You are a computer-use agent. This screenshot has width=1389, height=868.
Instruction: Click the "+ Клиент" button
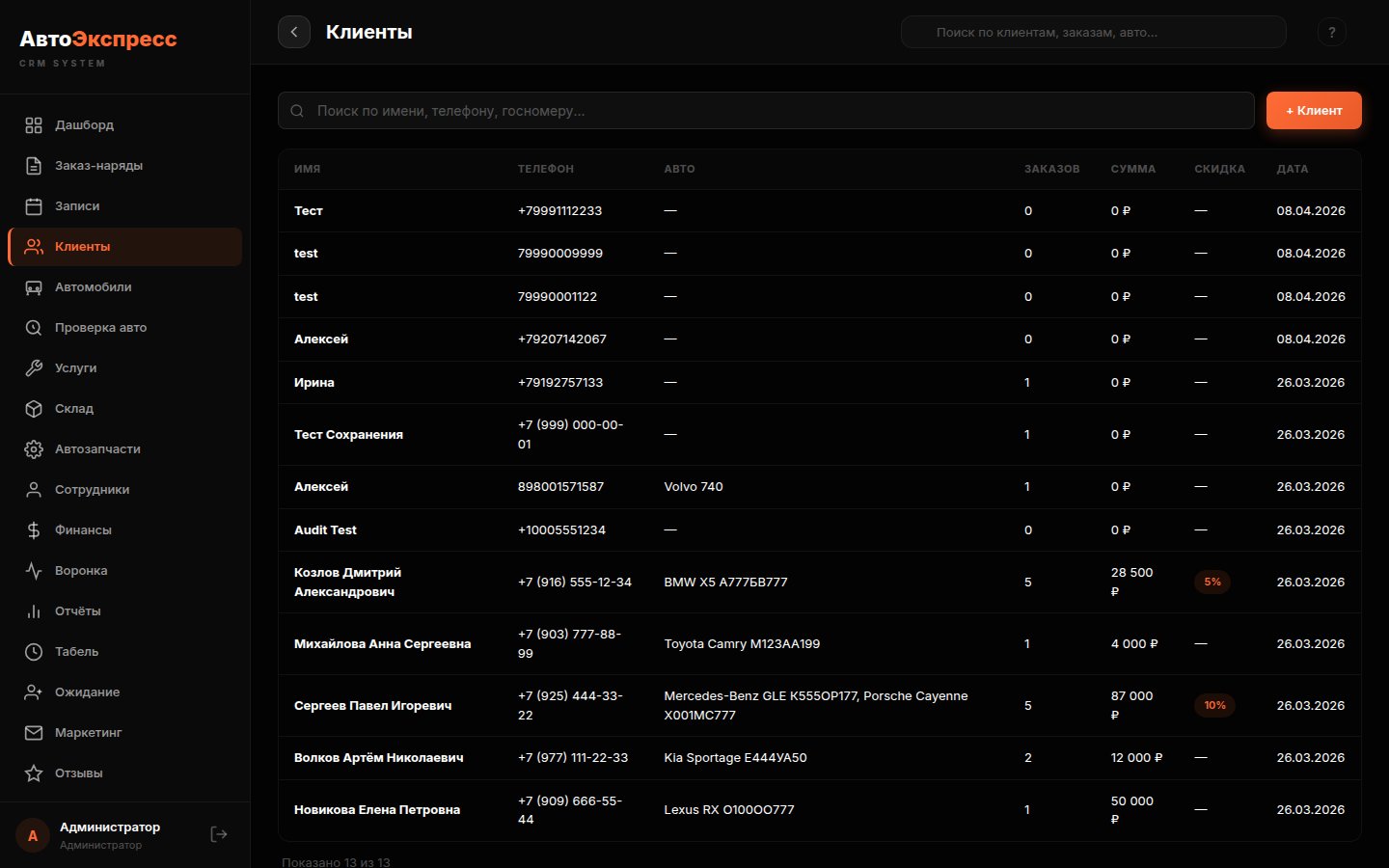[1314, 110]
